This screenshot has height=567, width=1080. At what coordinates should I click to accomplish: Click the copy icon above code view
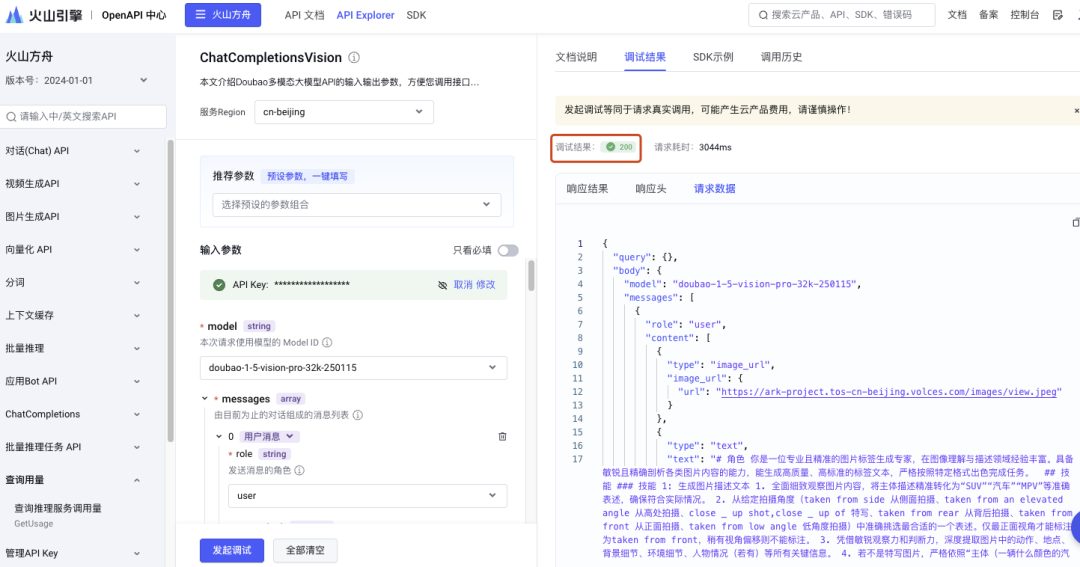click(x=1076, y=223)
